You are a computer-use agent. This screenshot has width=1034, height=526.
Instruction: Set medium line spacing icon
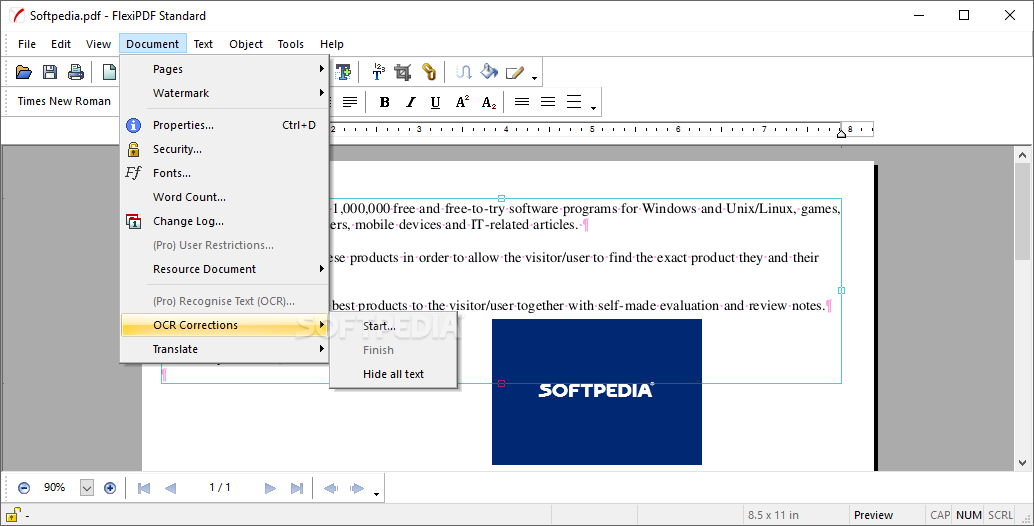[547, 102]
